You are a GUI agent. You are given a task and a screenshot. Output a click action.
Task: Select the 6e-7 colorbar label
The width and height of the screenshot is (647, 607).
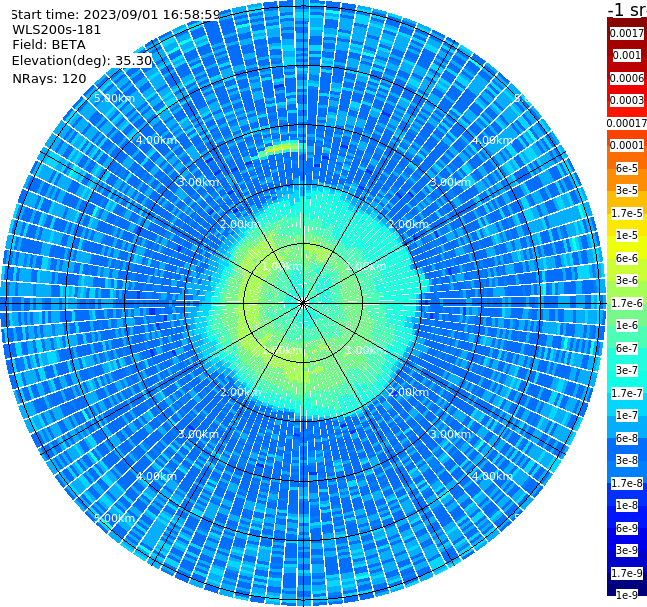pyautogui.click(x=627, y=348)
